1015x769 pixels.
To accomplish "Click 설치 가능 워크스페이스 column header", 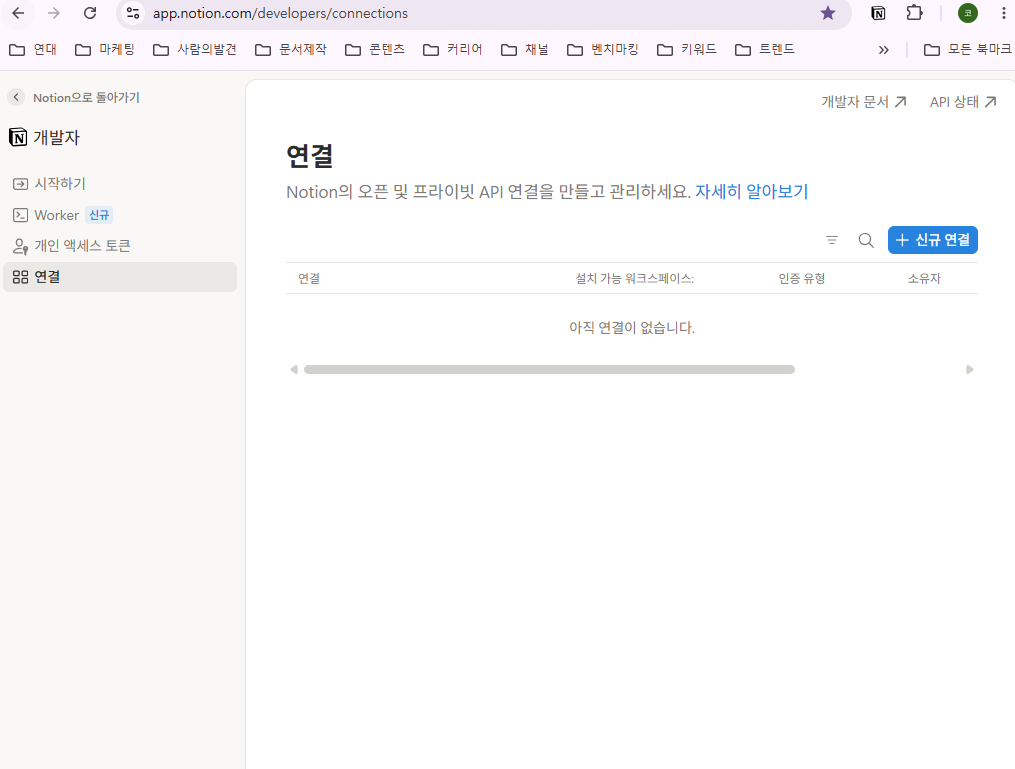I will click(634, 278).
